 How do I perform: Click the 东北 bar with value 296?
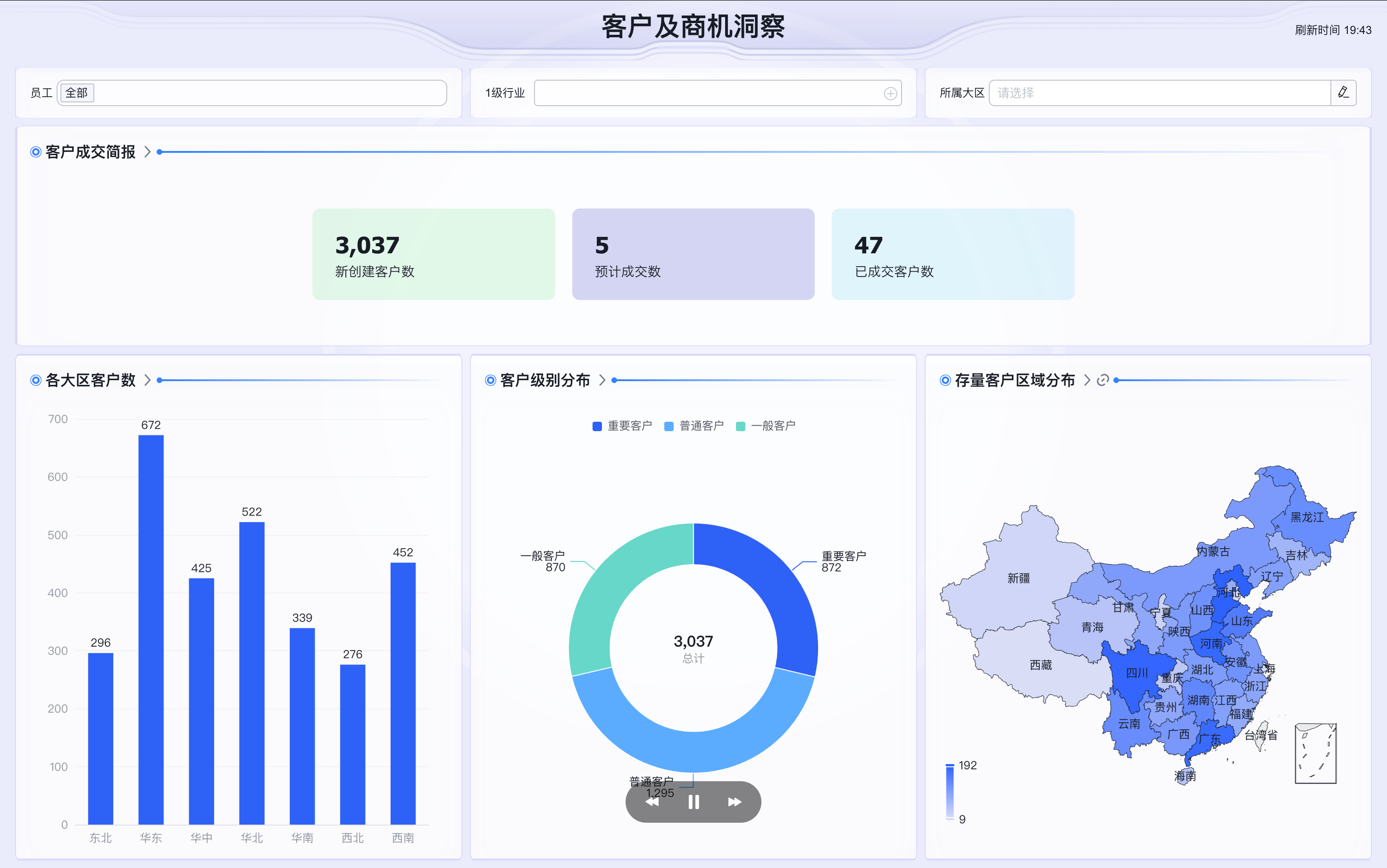click(100, 739)
